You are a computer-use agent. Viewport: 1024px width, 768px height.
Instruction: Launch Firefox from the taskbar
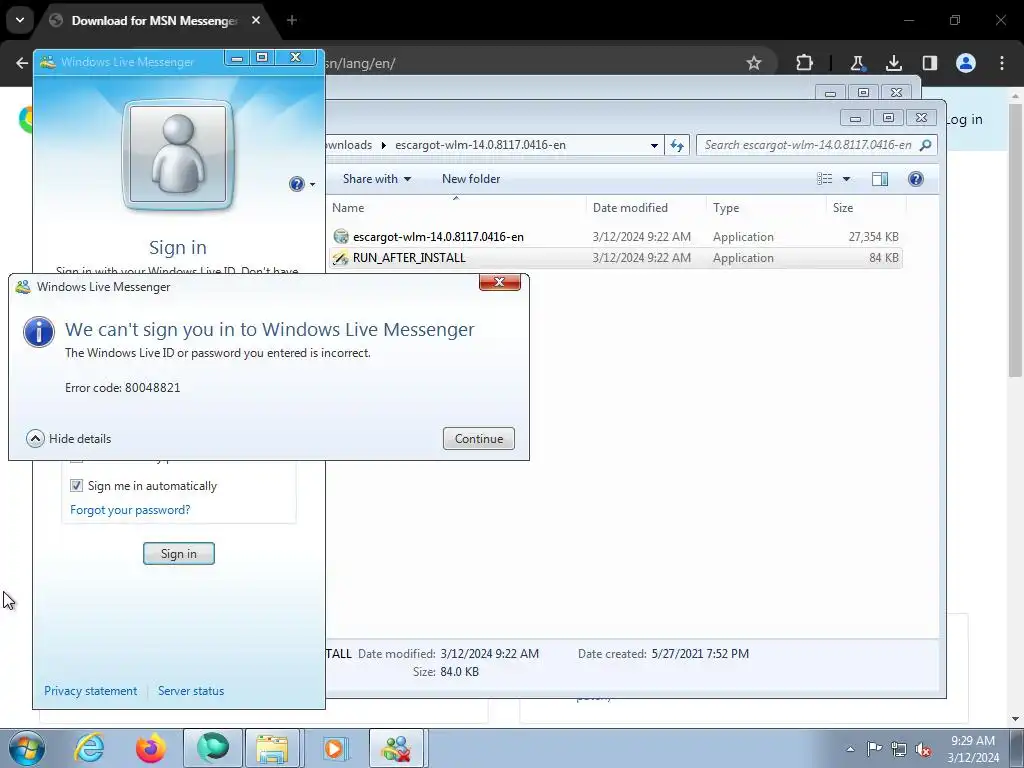pyautogui.click(x=151, y=748)
